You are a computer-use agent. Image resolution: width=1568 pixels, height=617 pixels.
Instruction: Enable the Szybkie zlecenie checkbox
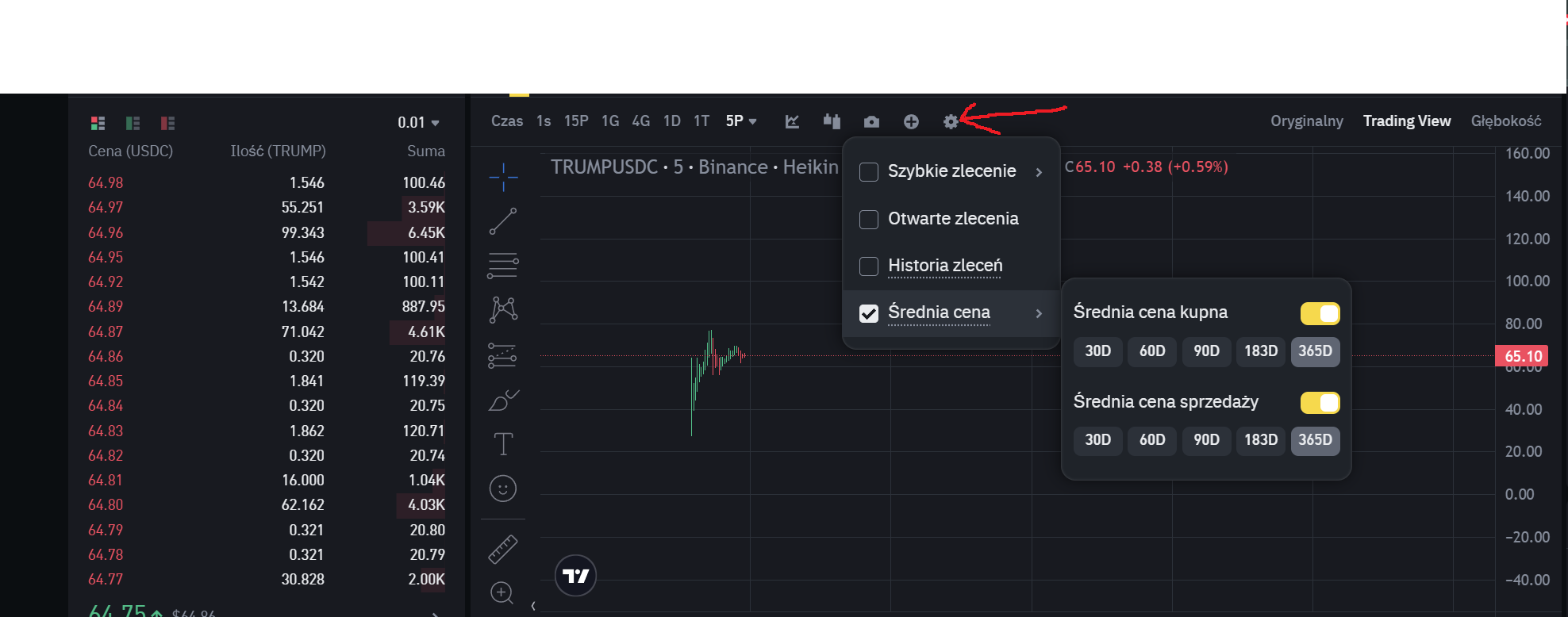pyautogui.click(x=869, y=172)
